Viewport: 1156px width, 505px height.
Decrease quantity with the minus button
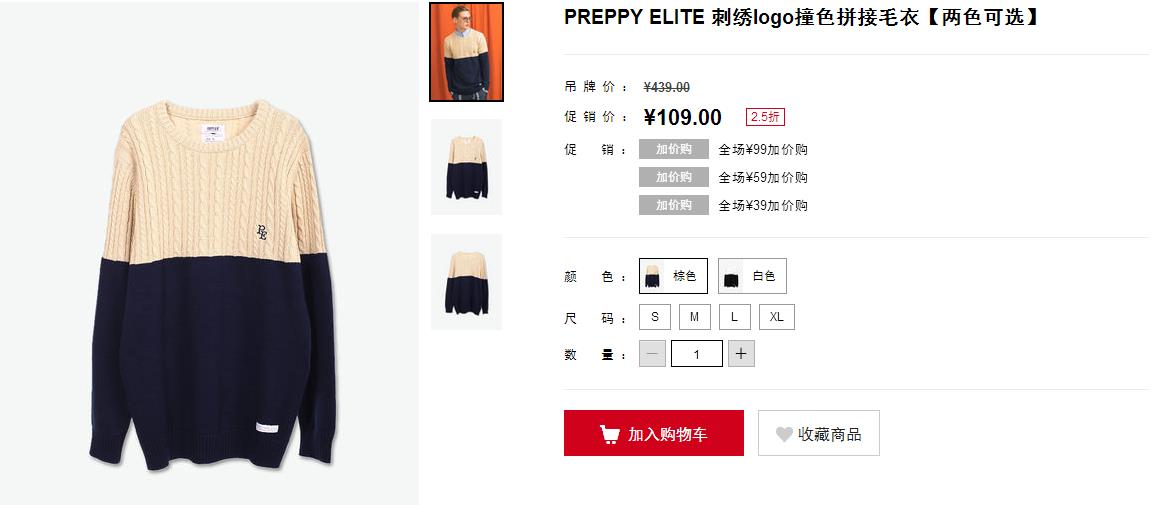[x=652, y=354]
